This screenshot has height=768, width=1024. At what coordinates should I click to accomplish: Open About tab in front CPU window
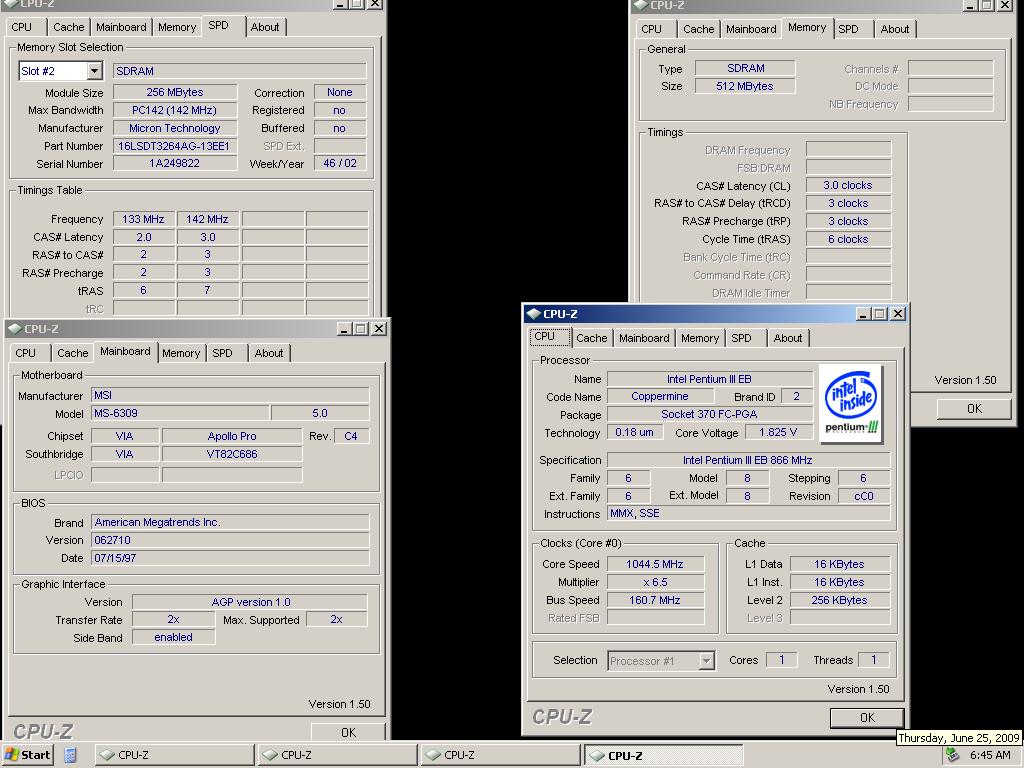788,338
